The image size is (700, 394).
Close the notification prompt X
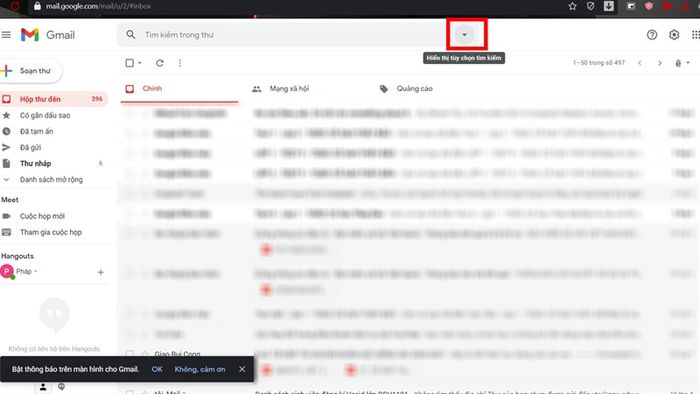click(242, 369)
